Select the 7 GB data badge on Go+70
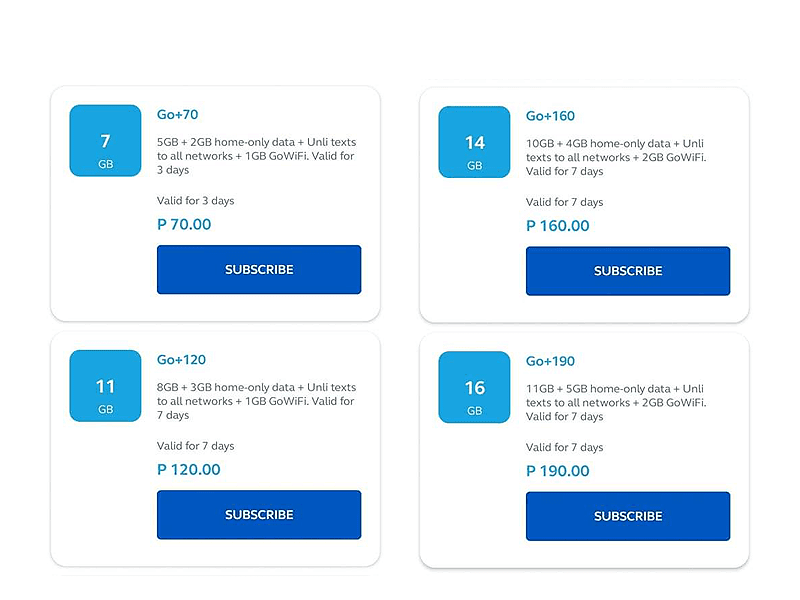Screen dimensions: 800x600 coord(104,141)
